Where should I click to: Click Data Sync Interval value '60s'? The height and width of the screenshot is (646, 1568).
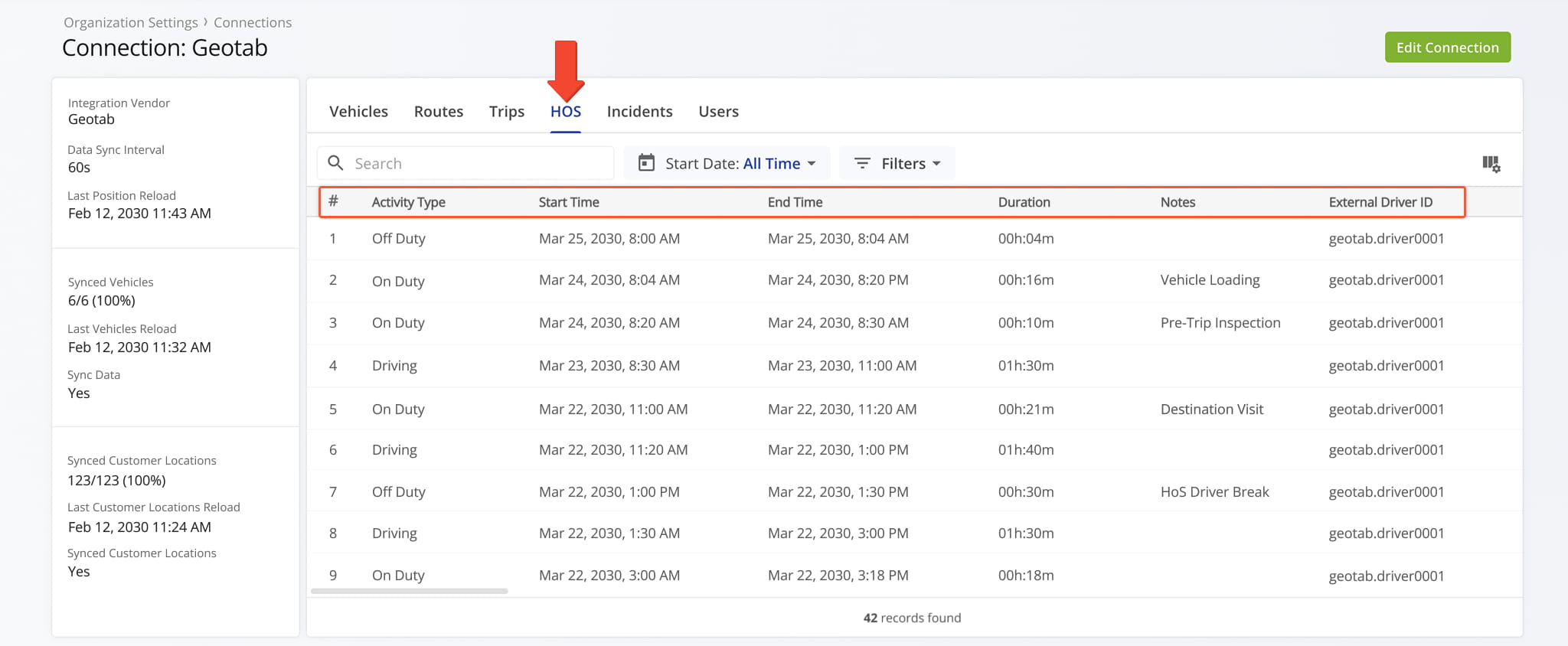coord(79,168)
